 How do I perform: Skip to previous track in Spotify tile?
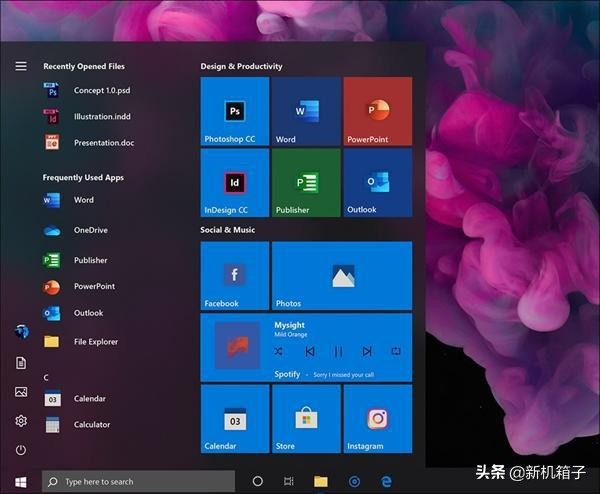click(x=310, y=351)
